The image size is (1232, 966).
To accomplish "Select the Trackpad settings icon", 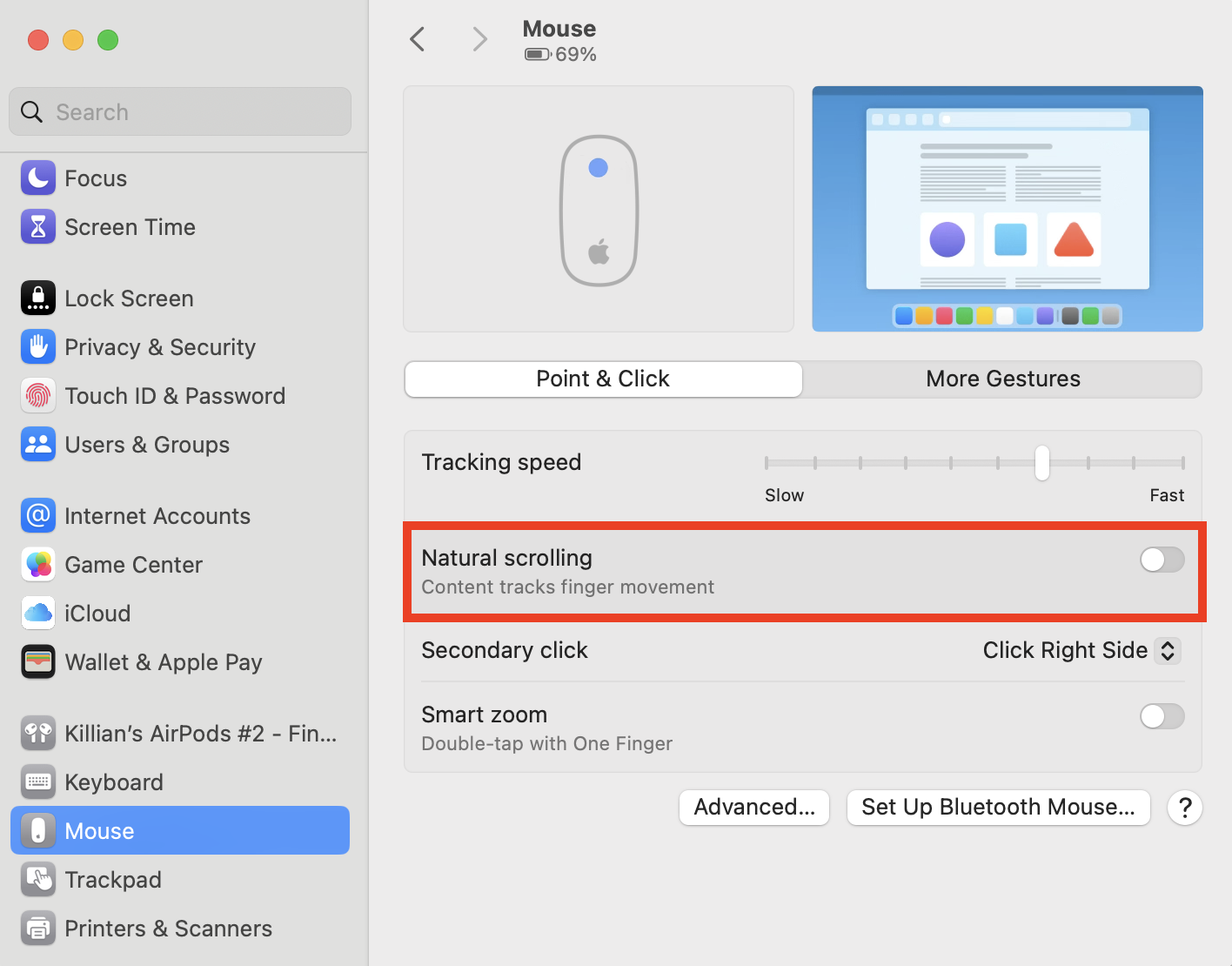I will tap(37, 879).
